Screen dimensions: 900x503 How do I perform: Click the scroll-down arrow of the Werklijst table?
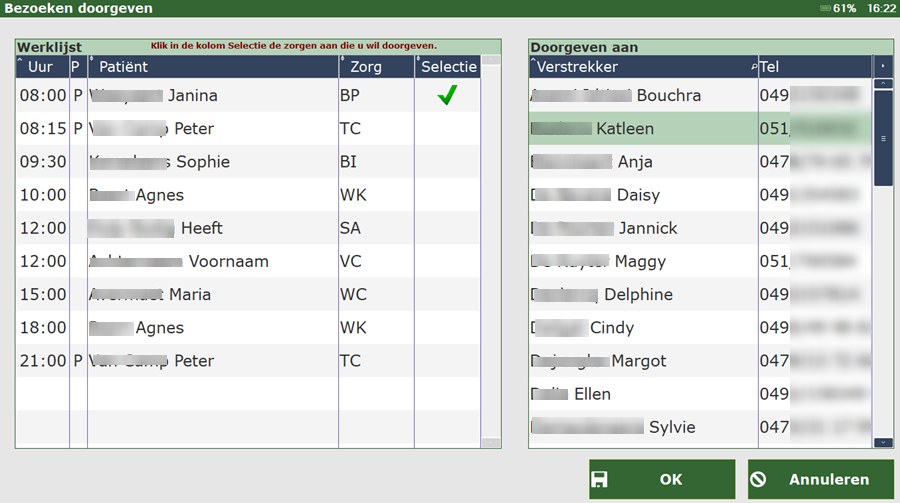491,442
